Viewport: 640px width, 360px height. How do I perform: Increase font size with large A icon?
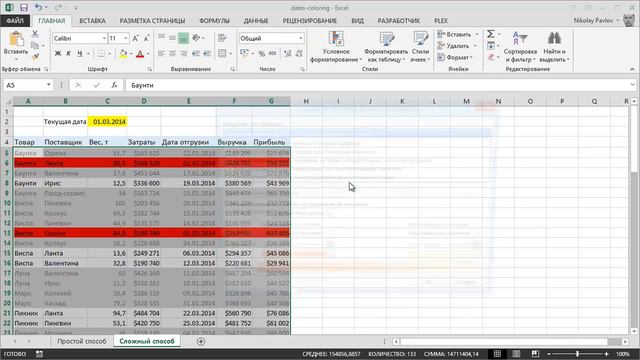[x=136, y=38]
